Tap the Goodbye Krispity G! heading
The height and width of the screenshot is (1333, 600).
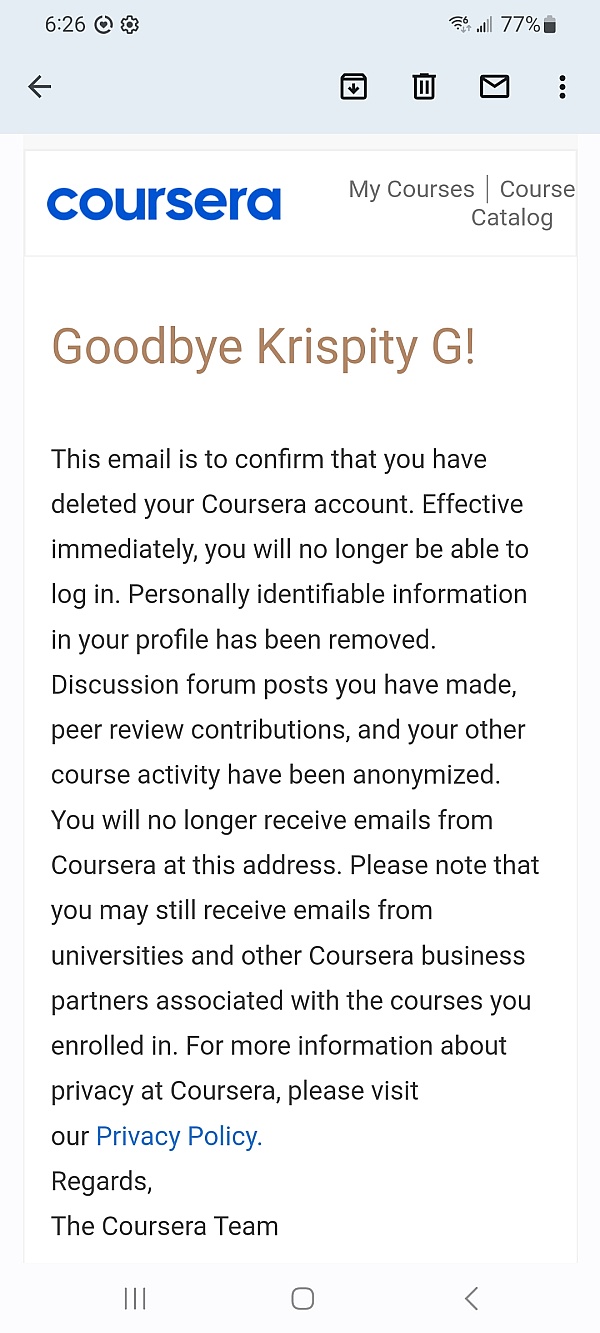(x=263, y=348)
